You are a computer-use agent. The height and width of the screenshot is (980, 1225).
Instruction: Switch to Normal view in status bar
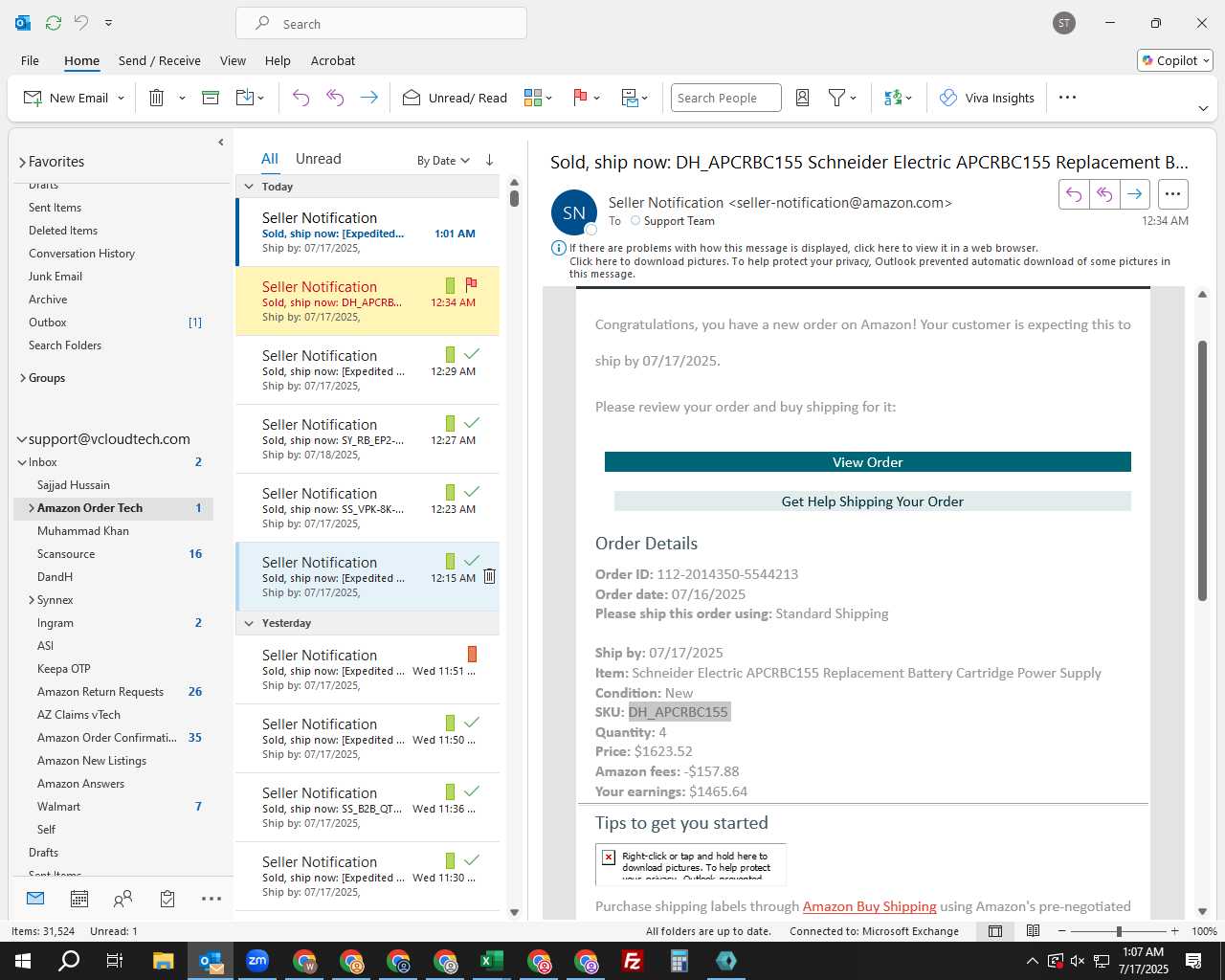click(995, 931)
